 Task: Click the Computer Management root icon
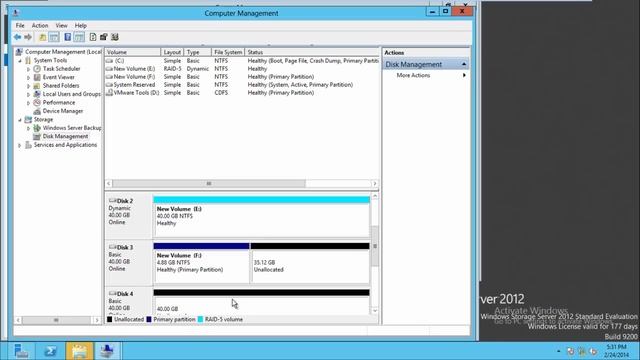tap(19, 52)
